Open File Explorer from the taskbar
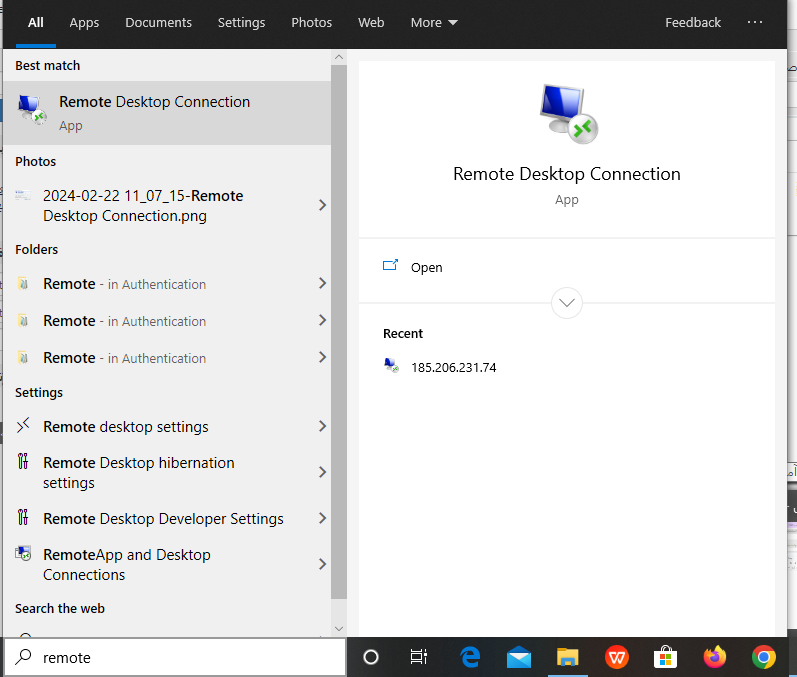The height and width of the screenshot is (677, 797). (x=567, y=657)
